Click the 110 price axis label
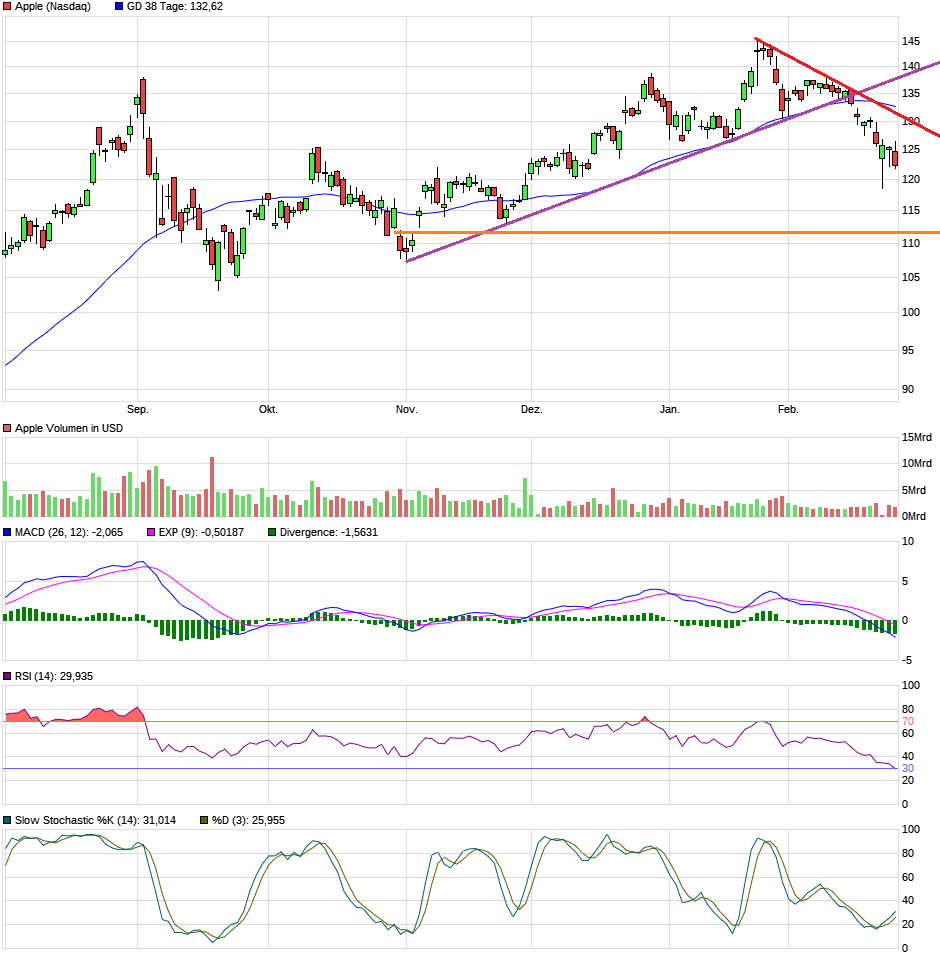This screenshot has height=958, width=940. [911, 243]
